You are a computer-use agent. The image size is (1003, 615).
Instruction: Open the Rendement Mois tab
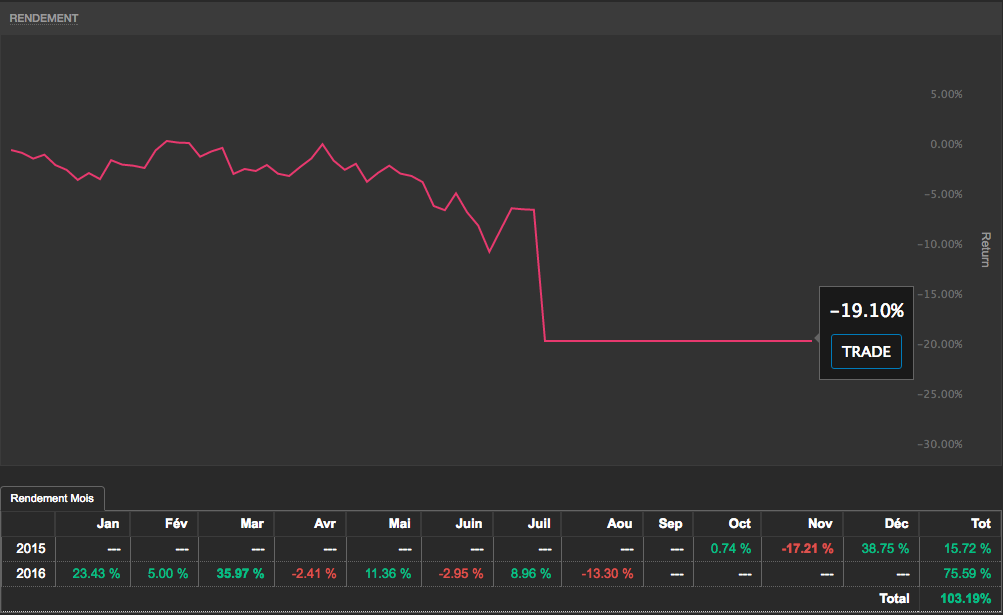53,498
